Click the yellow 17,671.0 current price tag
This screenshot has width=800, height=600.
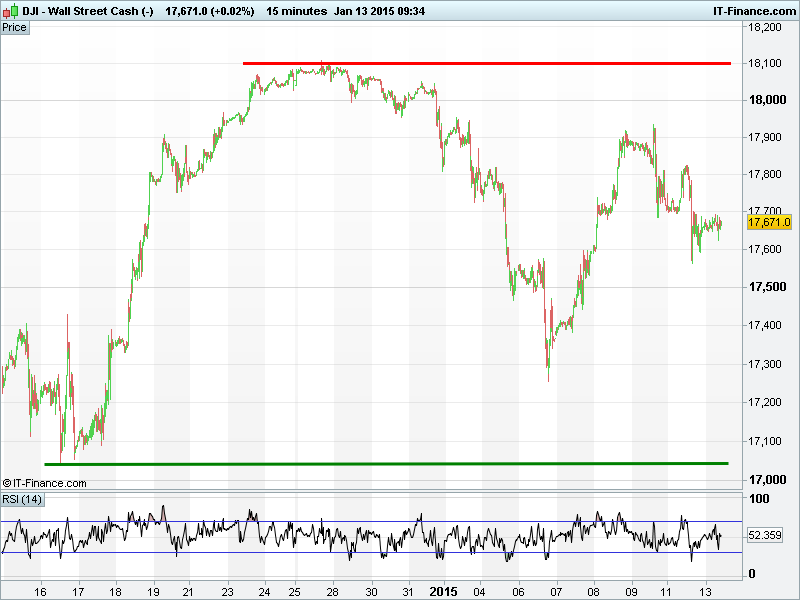click(x=769, y=222)
